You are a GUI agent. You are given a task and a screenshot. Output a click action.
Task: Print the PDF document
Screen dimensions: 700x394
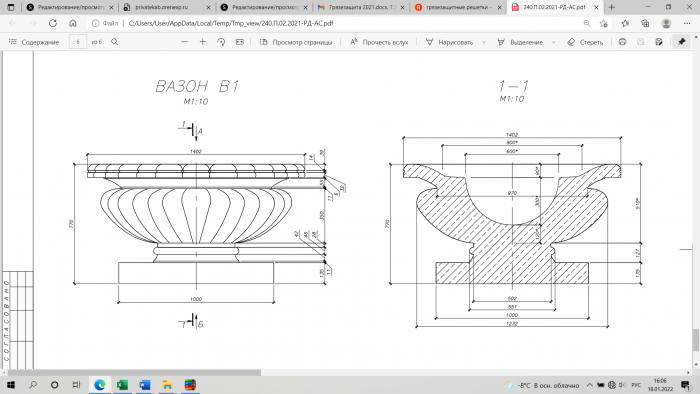622,42
